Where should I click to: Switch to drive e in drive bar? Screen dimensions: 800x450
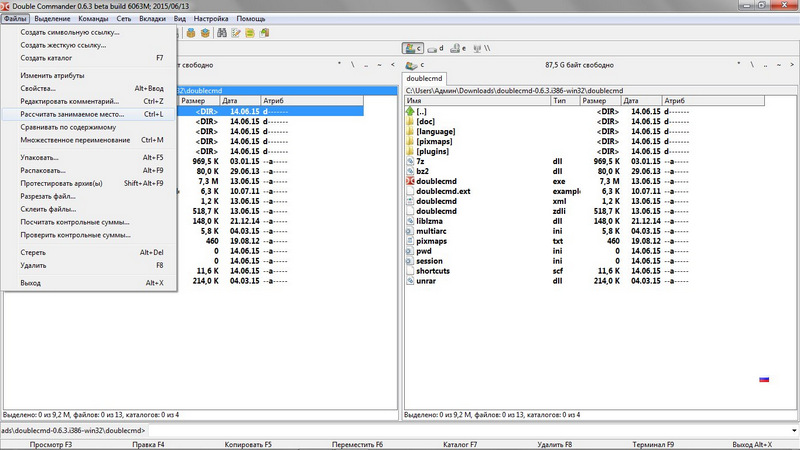click(x=458, y=48)
